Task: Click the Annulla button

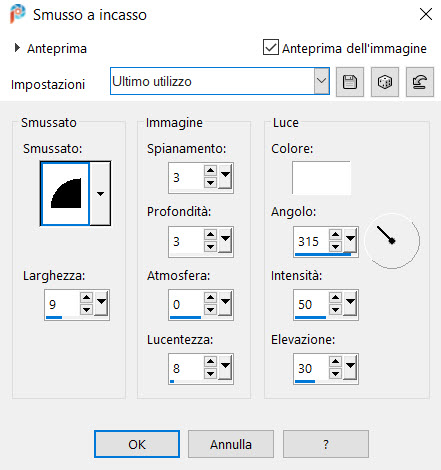Action: (x=231, y=444)
